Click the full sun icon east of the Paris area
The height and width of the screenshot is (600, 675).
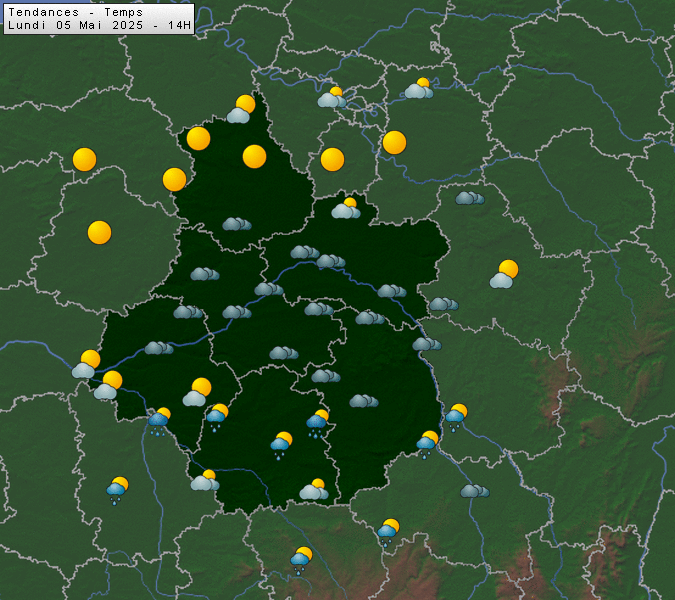[x=394, y=142]
